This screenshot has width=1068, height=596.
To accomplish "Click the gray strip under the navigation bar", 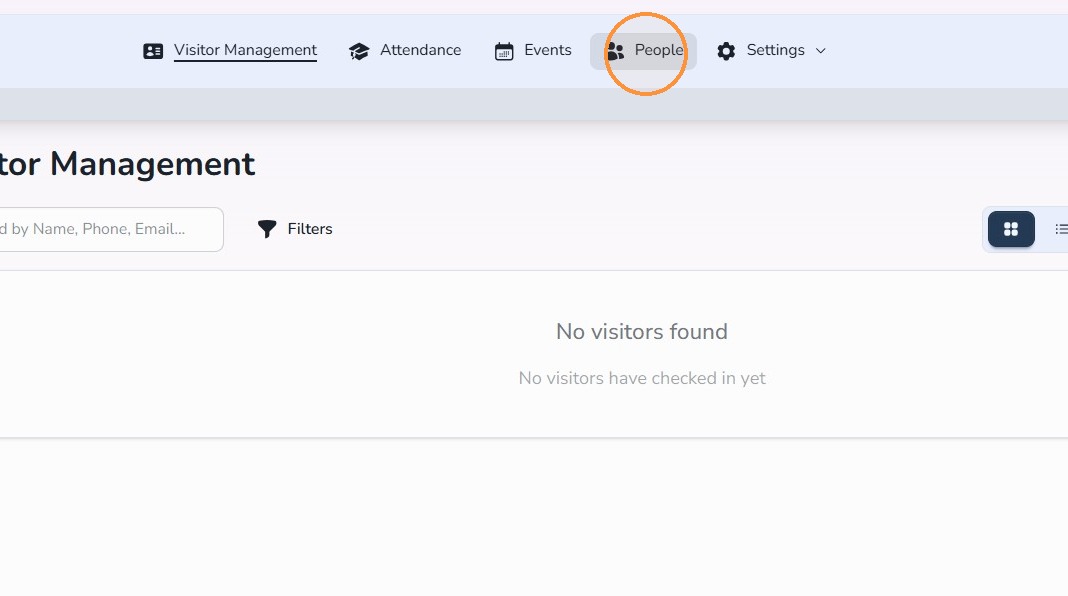I will click(x=534, y=104).
